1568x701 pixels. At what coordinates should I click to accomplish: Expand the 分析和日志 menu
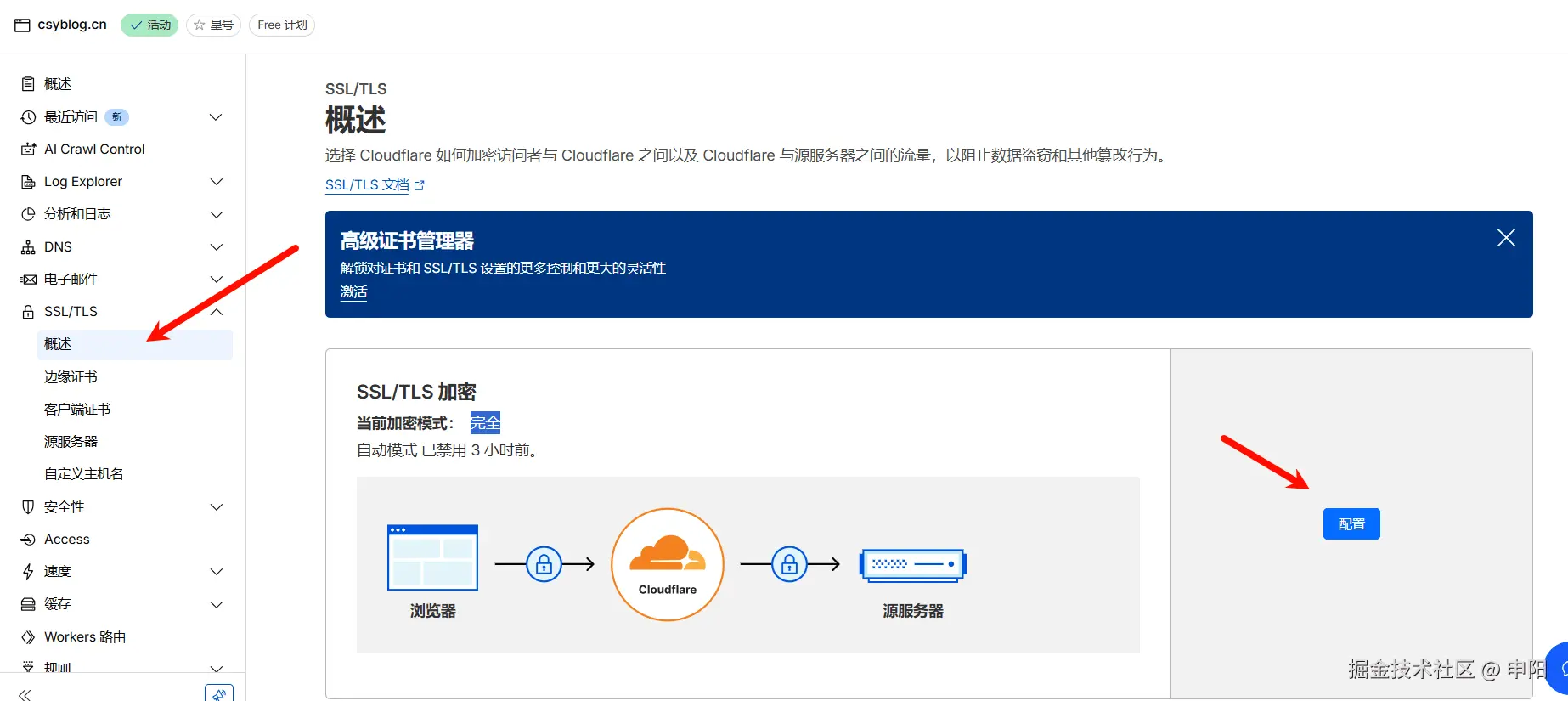[216, 214]
